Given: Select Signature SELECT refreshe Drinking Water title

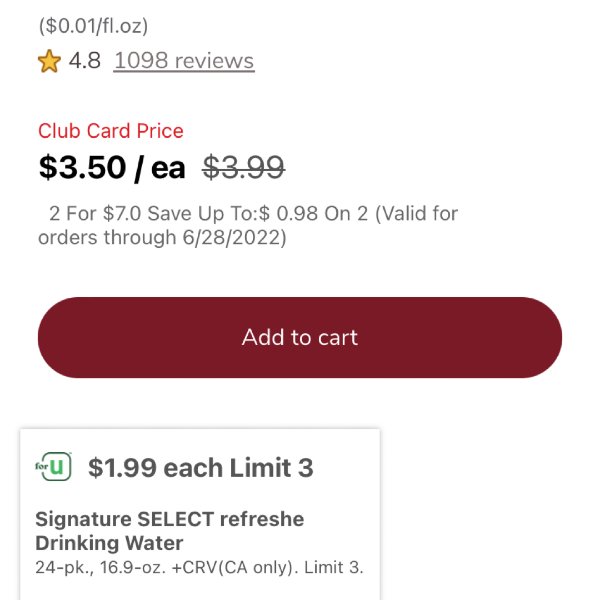Looking at the screenshot, I should pyautogui.click(x=170, y=531).
